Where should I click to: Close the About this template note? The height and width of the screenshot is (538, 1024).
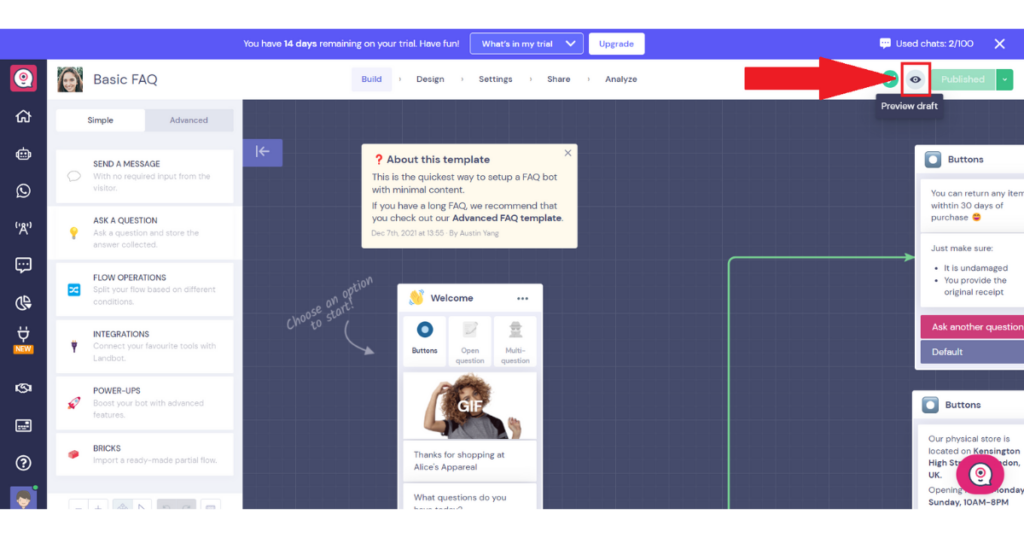(568, 153)
